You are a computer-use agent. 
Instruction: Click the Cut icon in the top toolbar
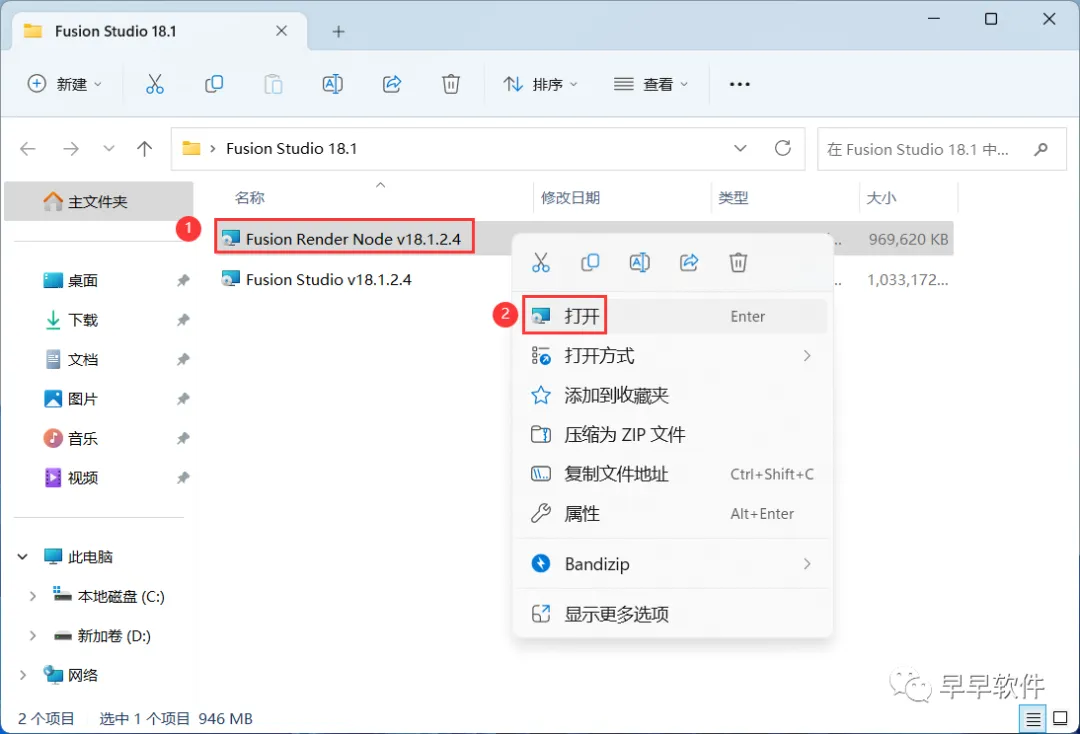tap(155, 84)
